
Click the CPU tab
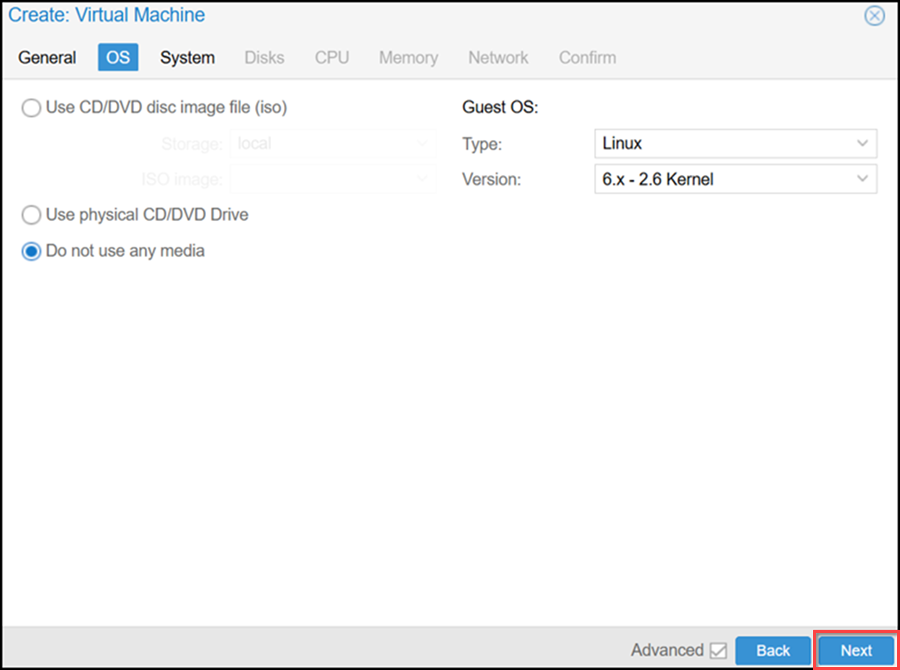(x=332, y=57)
